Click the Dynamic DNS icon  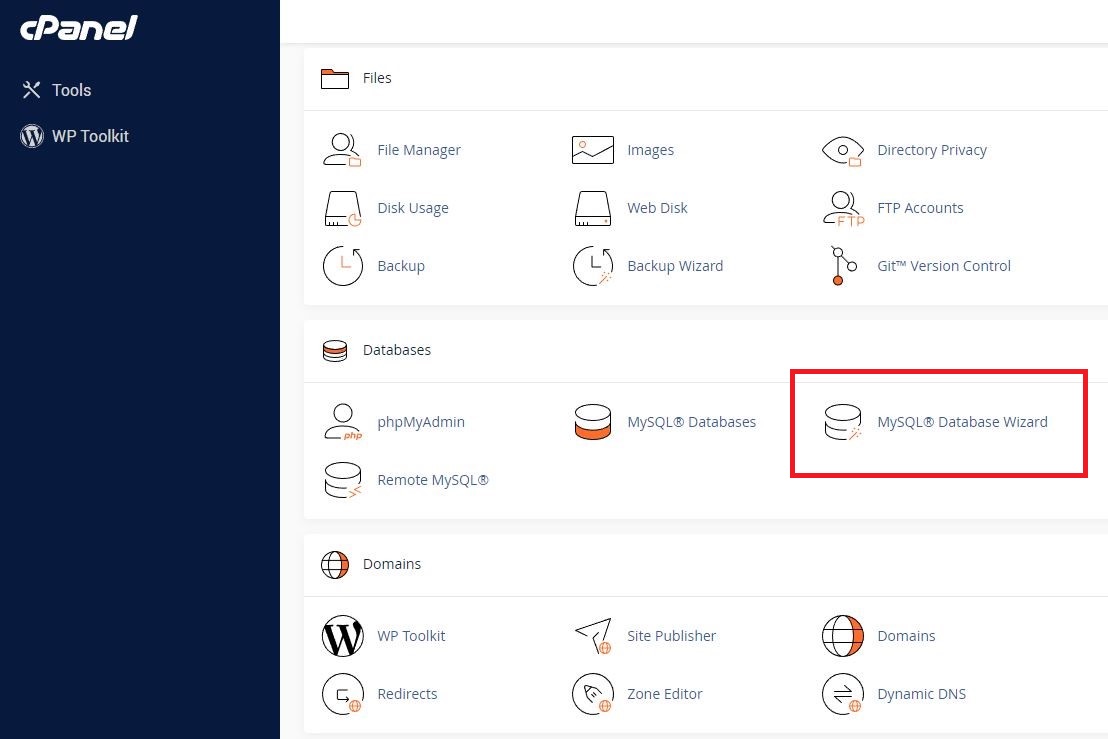[843, 694]
